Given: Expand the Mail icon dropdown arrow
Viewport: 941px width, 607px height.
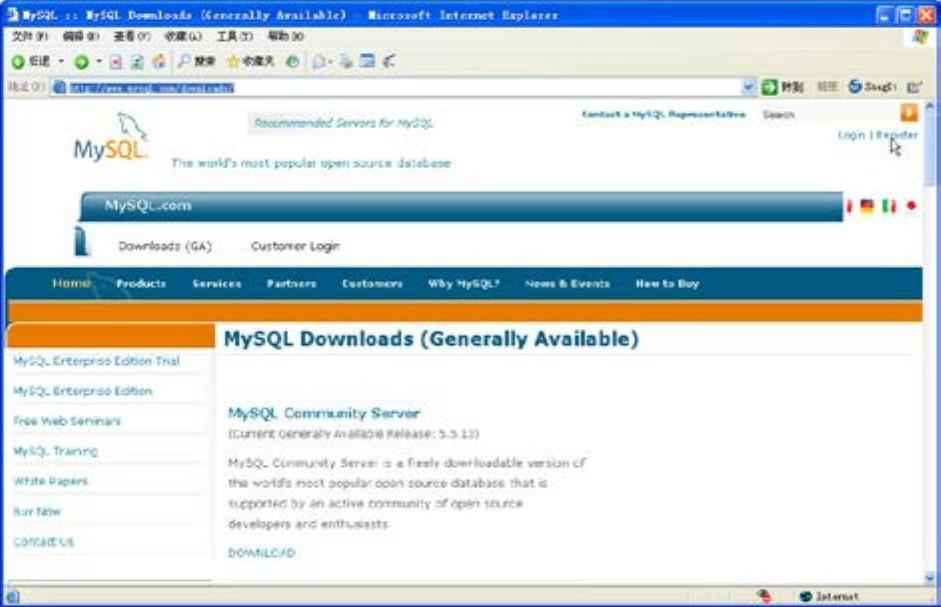Looking at the screenshot, I should click(330, 61).
